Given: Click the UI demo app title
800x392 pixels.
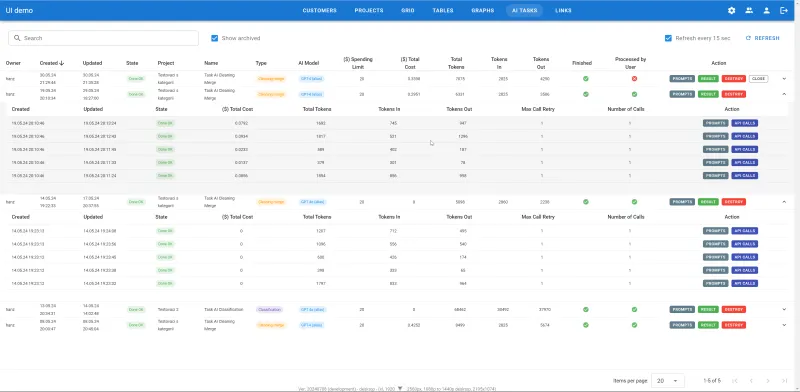Looking at the screenshot, I should coord(19,10).
